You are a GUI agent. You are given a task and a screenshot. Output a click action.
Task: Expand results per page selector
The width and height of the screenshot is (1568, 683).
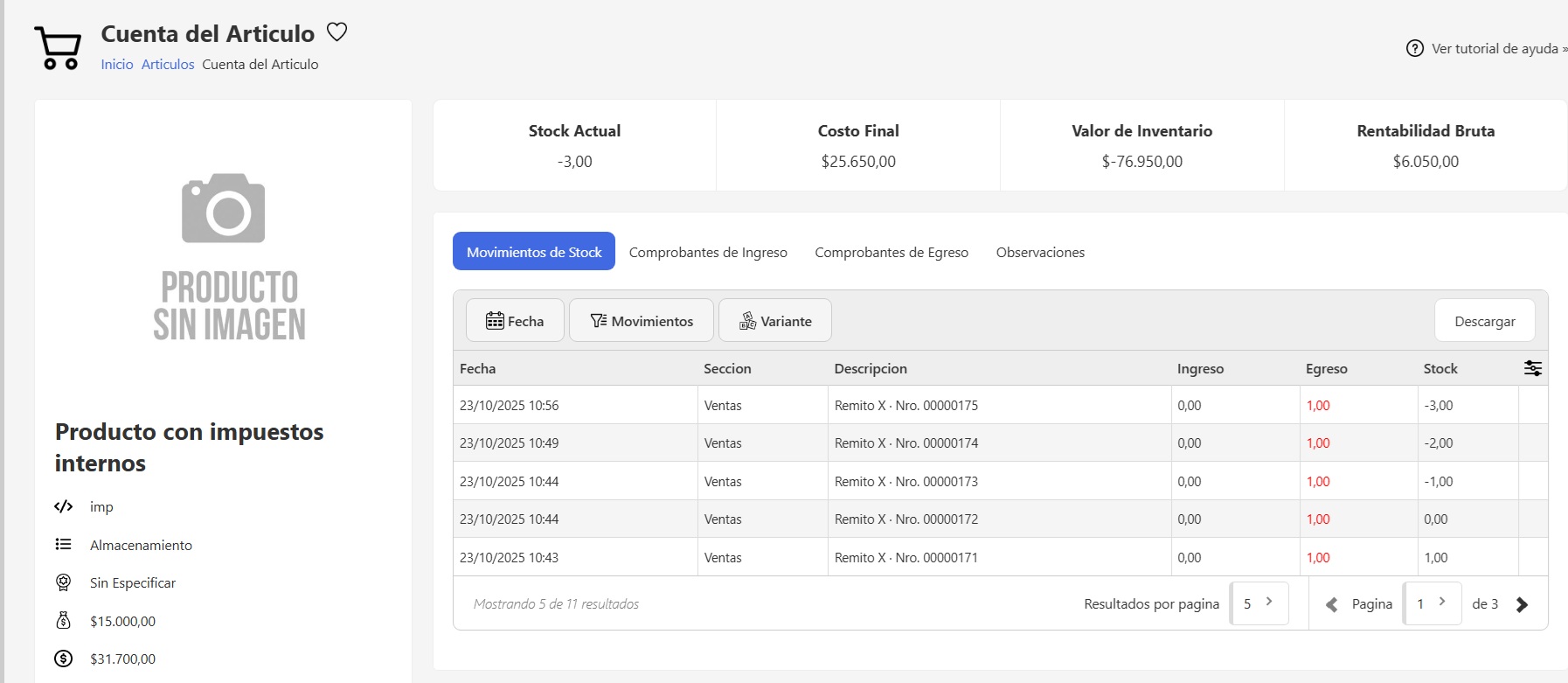click(1259, 603)
